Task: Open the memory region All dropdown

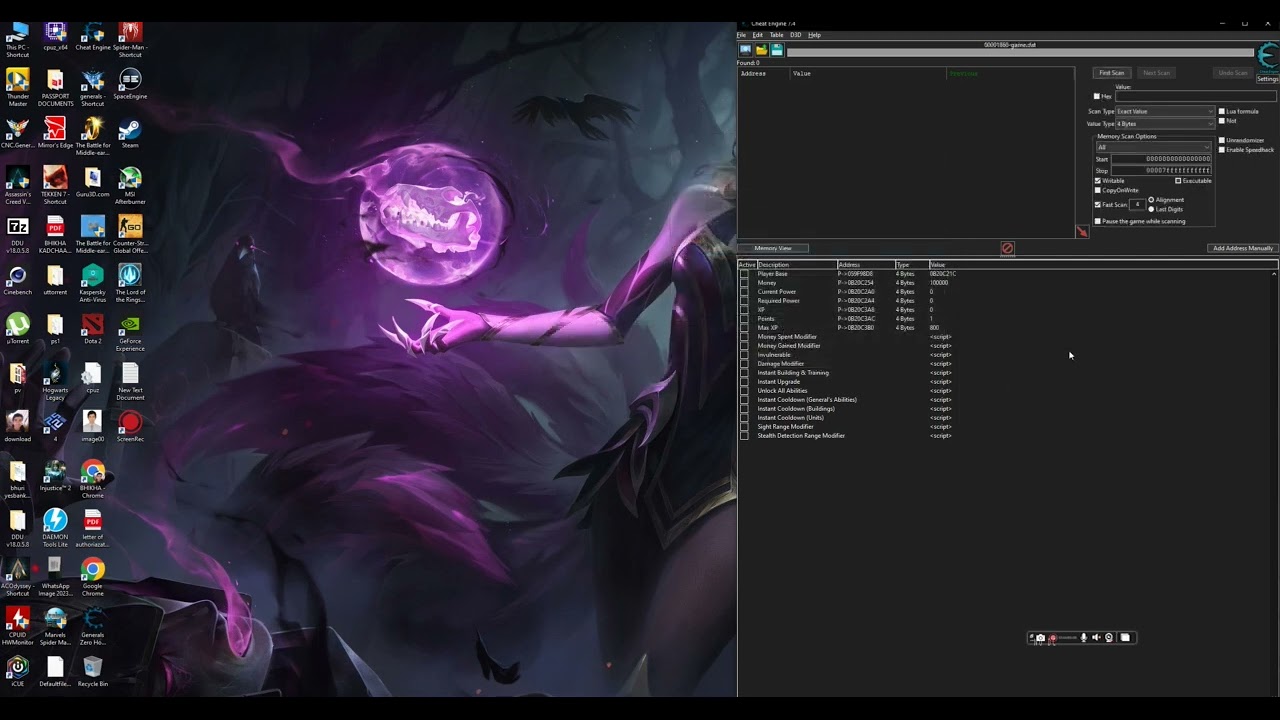Action: coord(1154,147)
